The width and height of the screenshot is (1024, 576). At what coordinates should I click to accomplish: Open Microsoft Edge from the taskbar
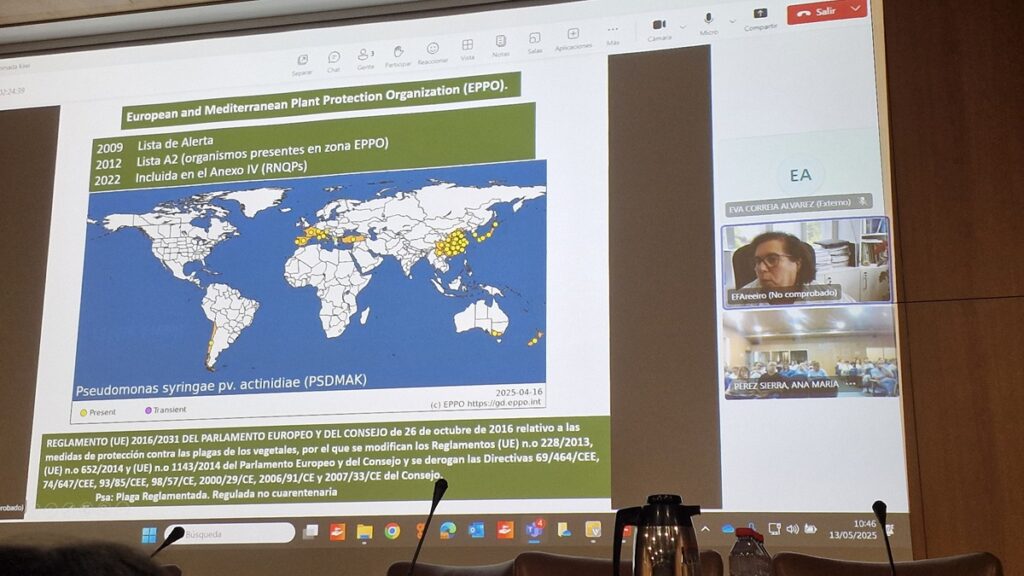click(x=448, y=530)
